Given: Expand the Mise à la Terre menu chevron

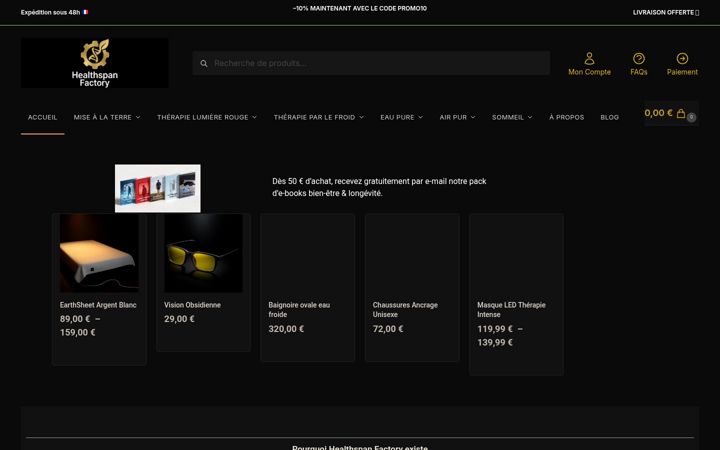Looking at the screenshot, I should (x=138, y=118).
